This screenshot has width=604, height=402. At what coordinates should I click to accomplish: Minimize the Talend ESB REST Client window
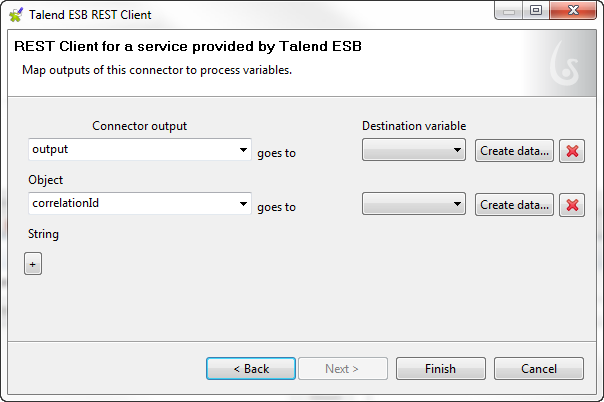coord(509,12)
